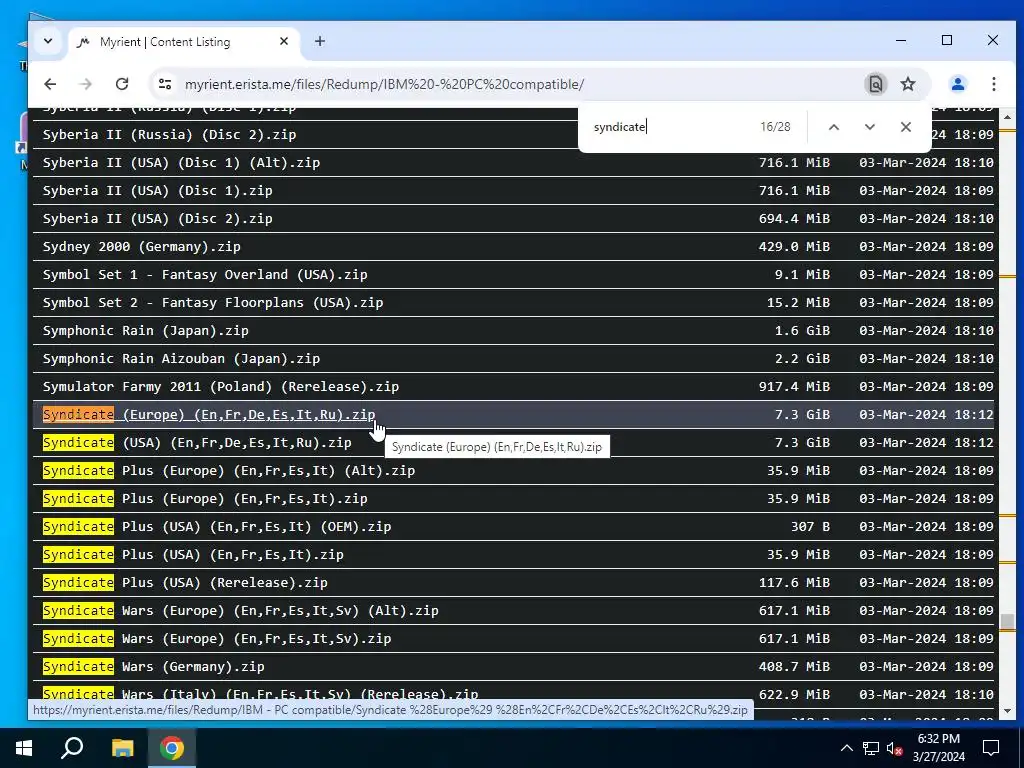Screen dimensions: 1024x768
Task: Open Syberia II (USA) (Disc 1) (Alt).zip
Action: (x=182, y=163)
